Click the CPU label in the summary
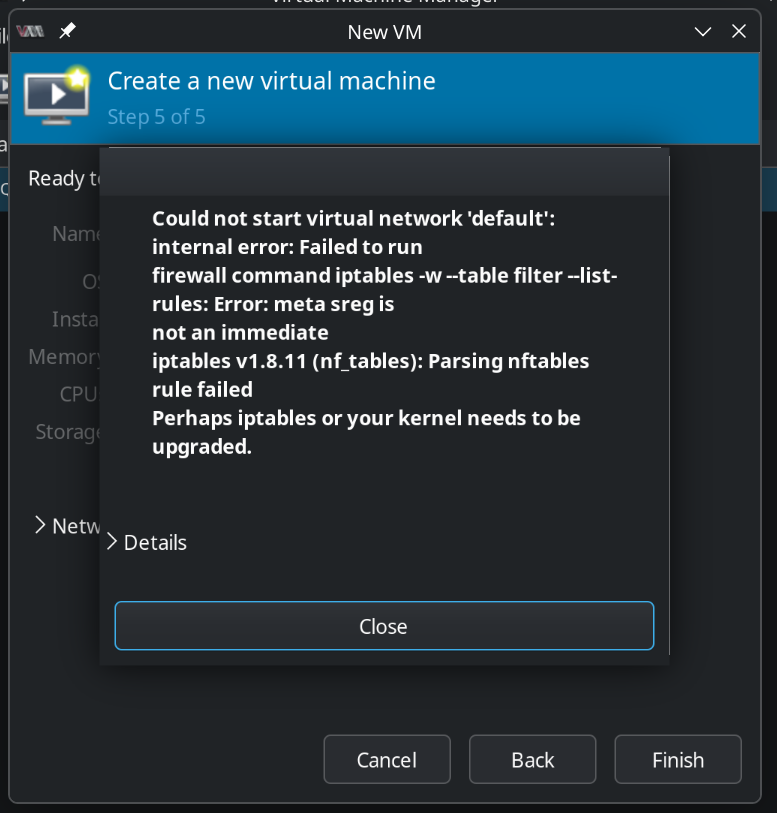This screenshot has width=777, height=813. pos(78,394)
